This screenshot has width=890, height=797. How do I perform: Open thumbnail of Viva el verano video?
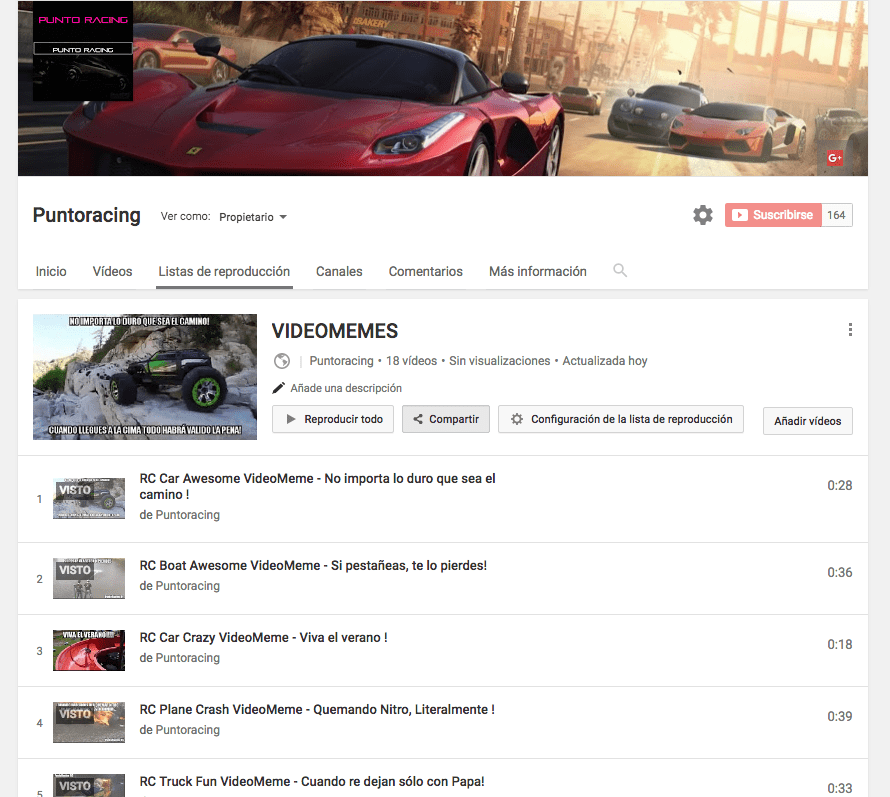point(89,651)
